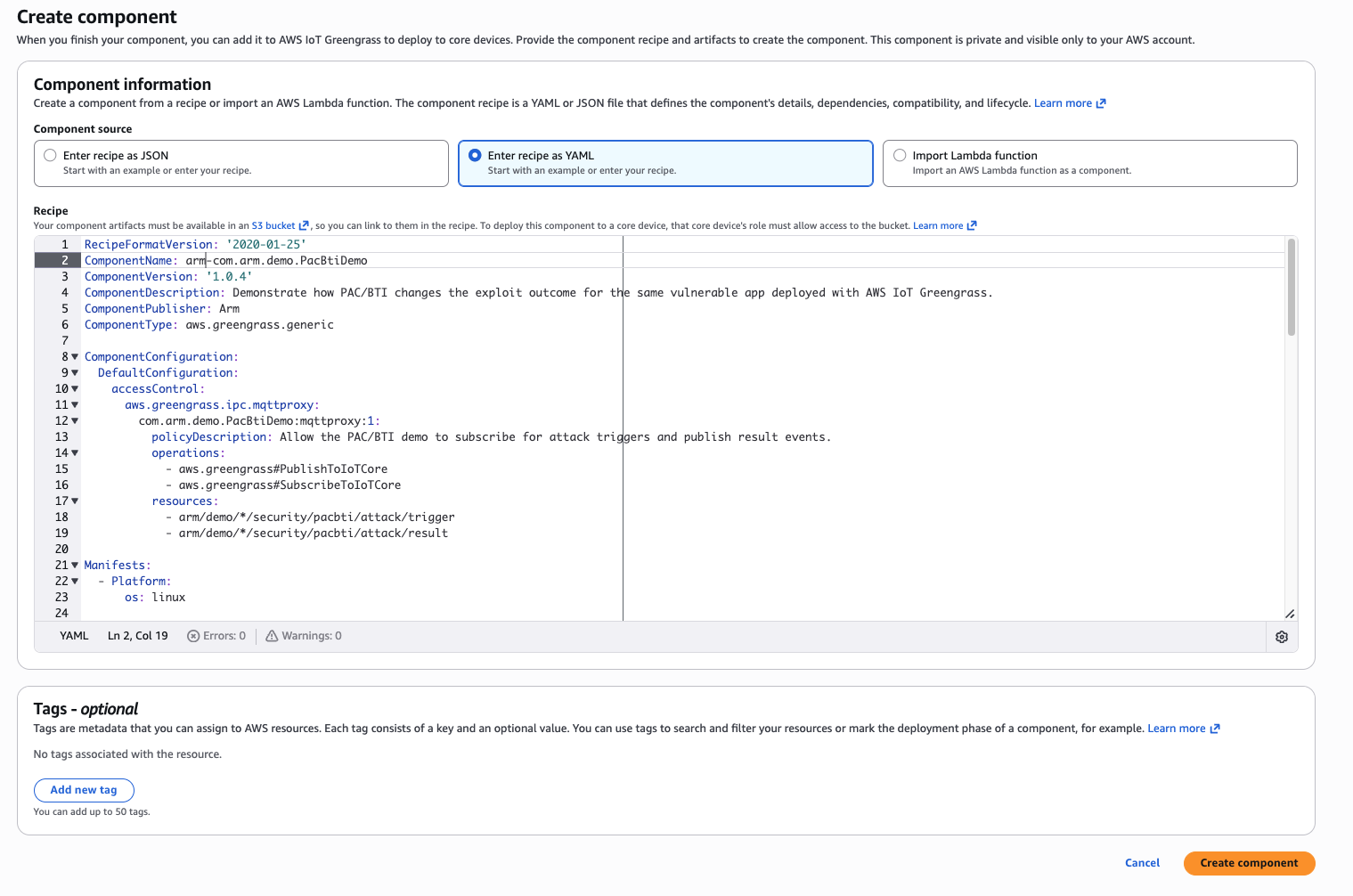Select Import Lambda function option
1353x896 pixels.
point(1089,163)
